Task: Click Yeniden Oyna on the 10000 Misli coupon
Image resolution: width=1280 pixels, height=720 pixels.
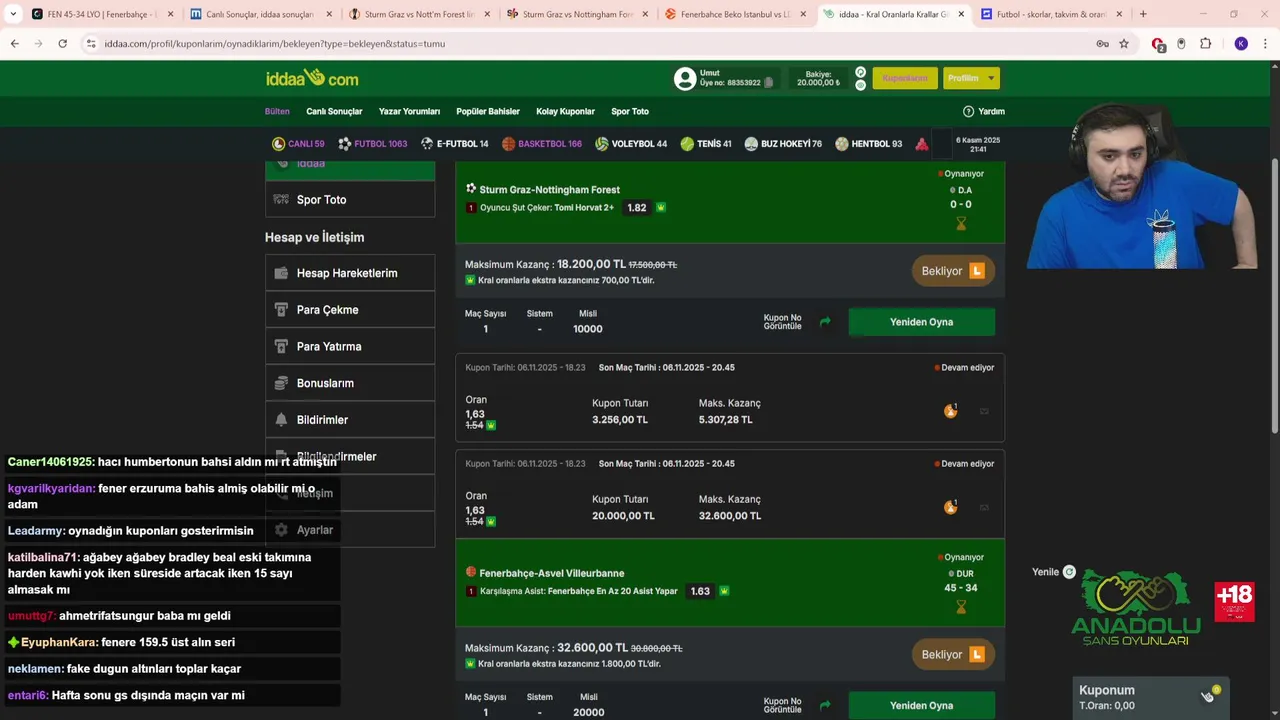Action: coord(921,322)
